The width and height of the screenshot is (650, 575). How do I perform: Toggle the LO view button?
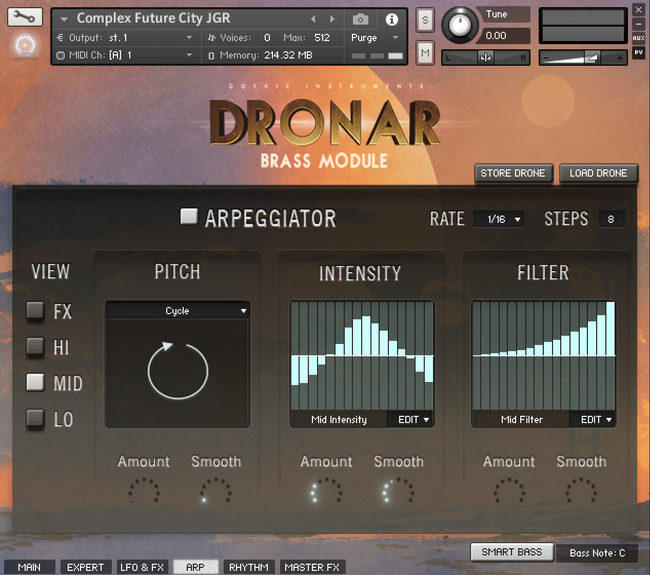click(x=35, y=418)
